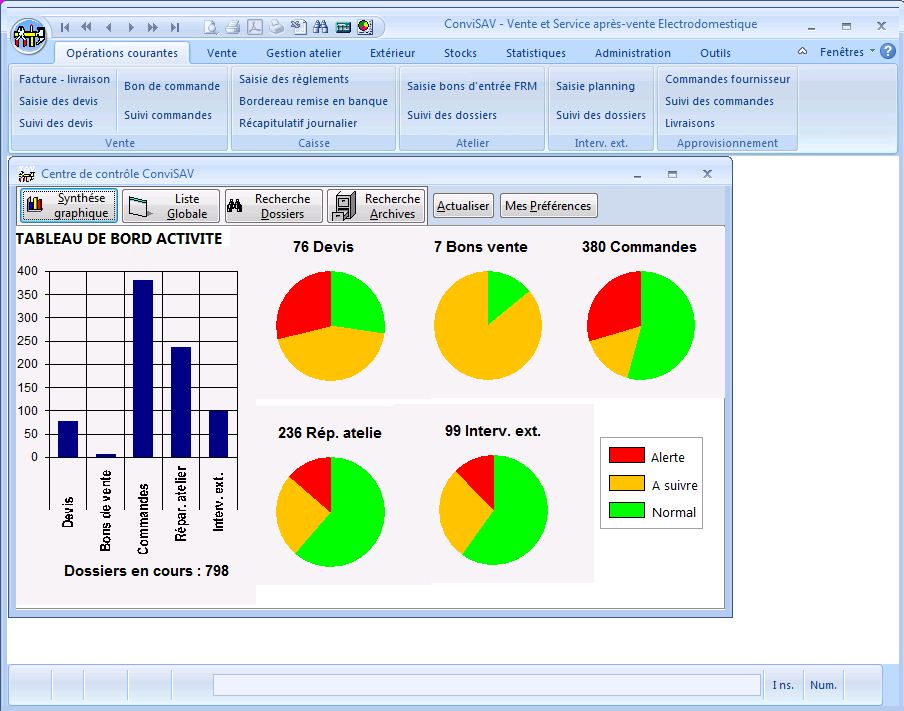
Task: Open print preview icon in quick toolbar
Action: 211,27
